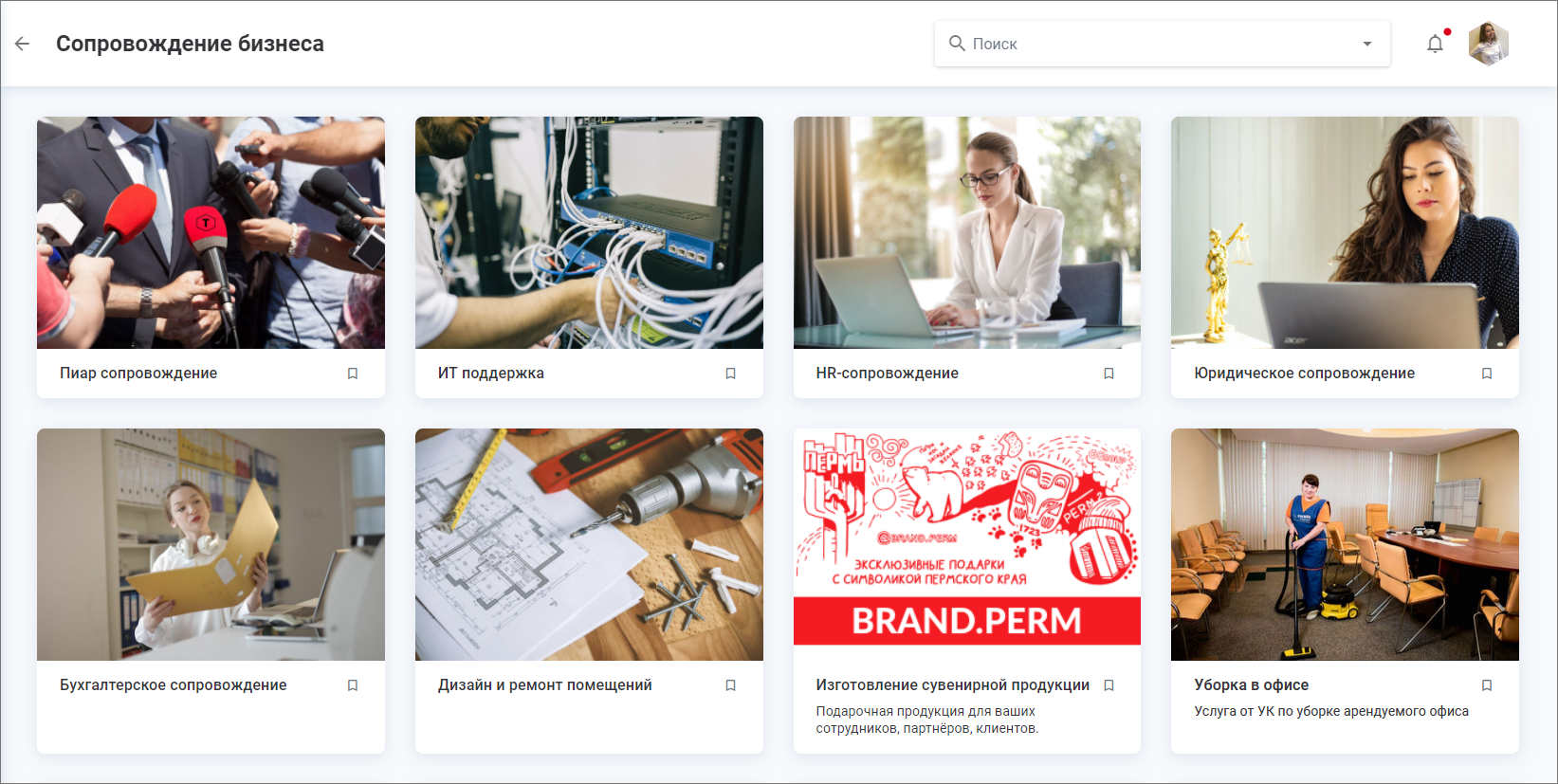Bookmark the Уборка в офисе card
Viewport: 1558px width, 784px height.
1487,685
